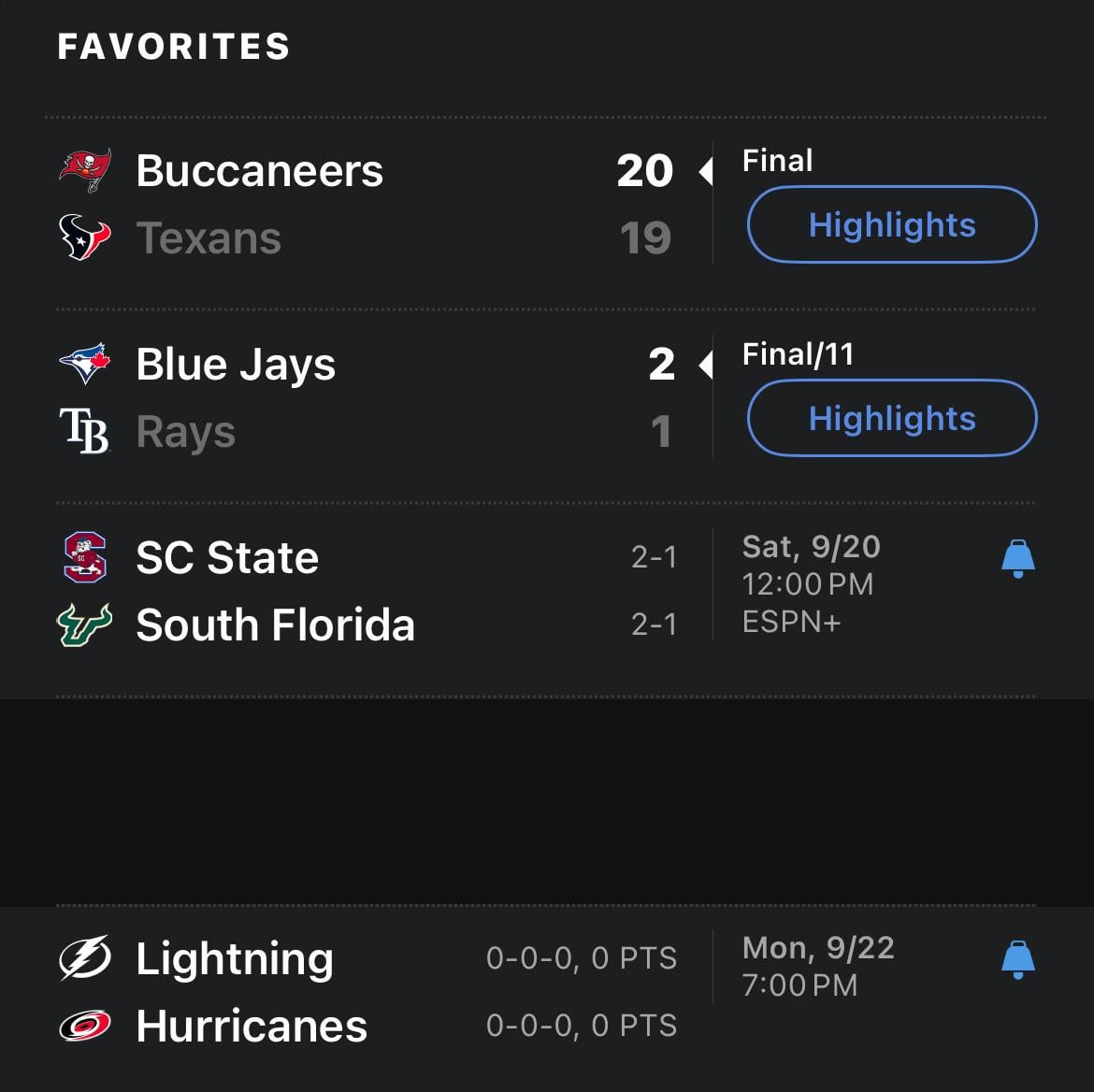Open South Florida team name

click(x=275, y=625)
